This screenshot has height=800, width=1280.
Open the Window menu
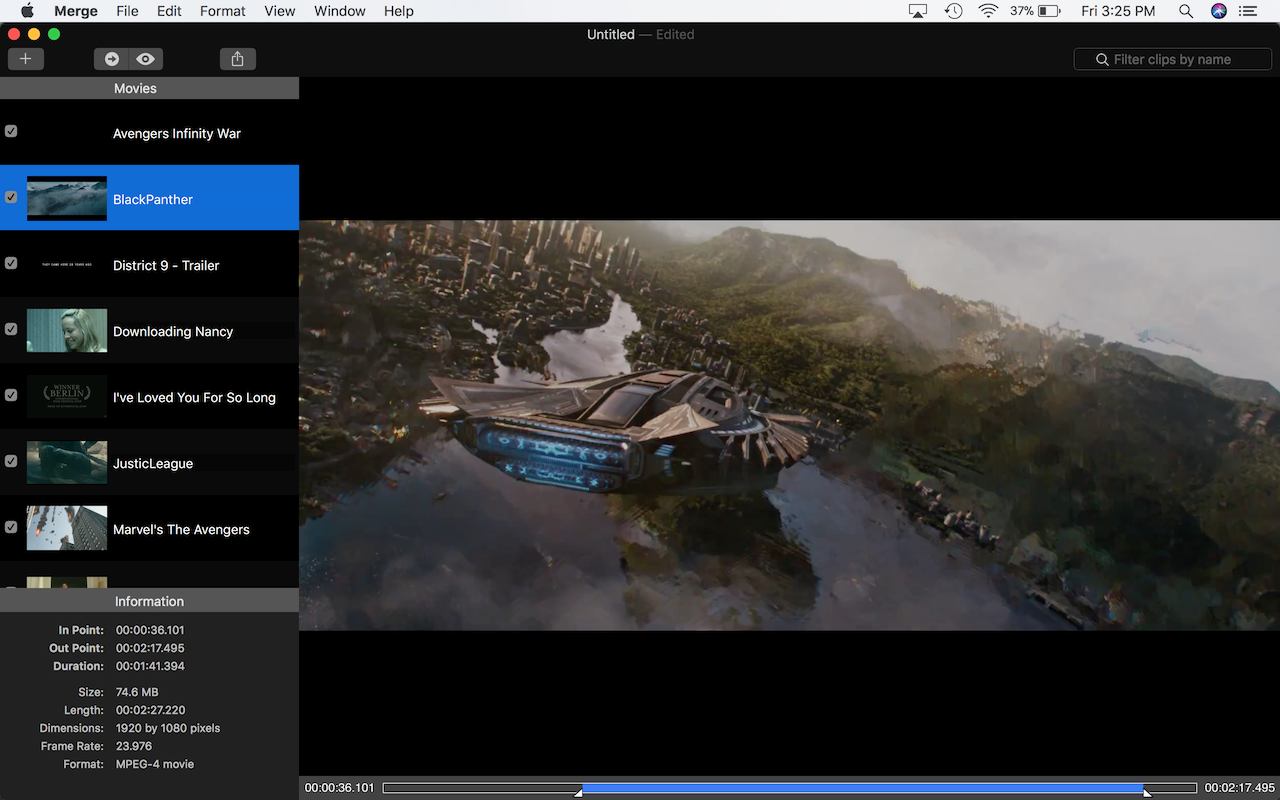[340, 11]
